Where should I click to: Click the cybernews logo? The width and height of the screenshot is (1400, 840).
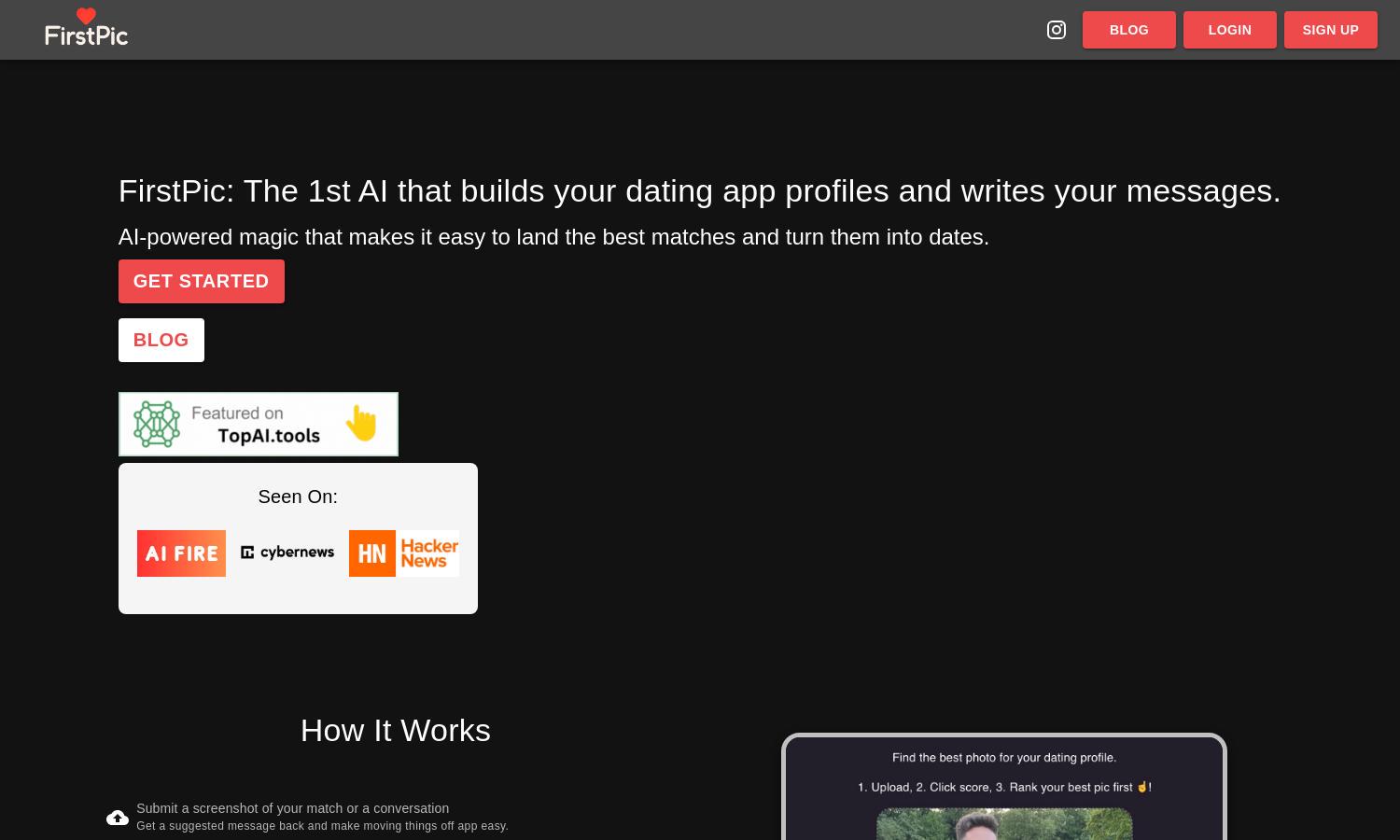(287, 553)
